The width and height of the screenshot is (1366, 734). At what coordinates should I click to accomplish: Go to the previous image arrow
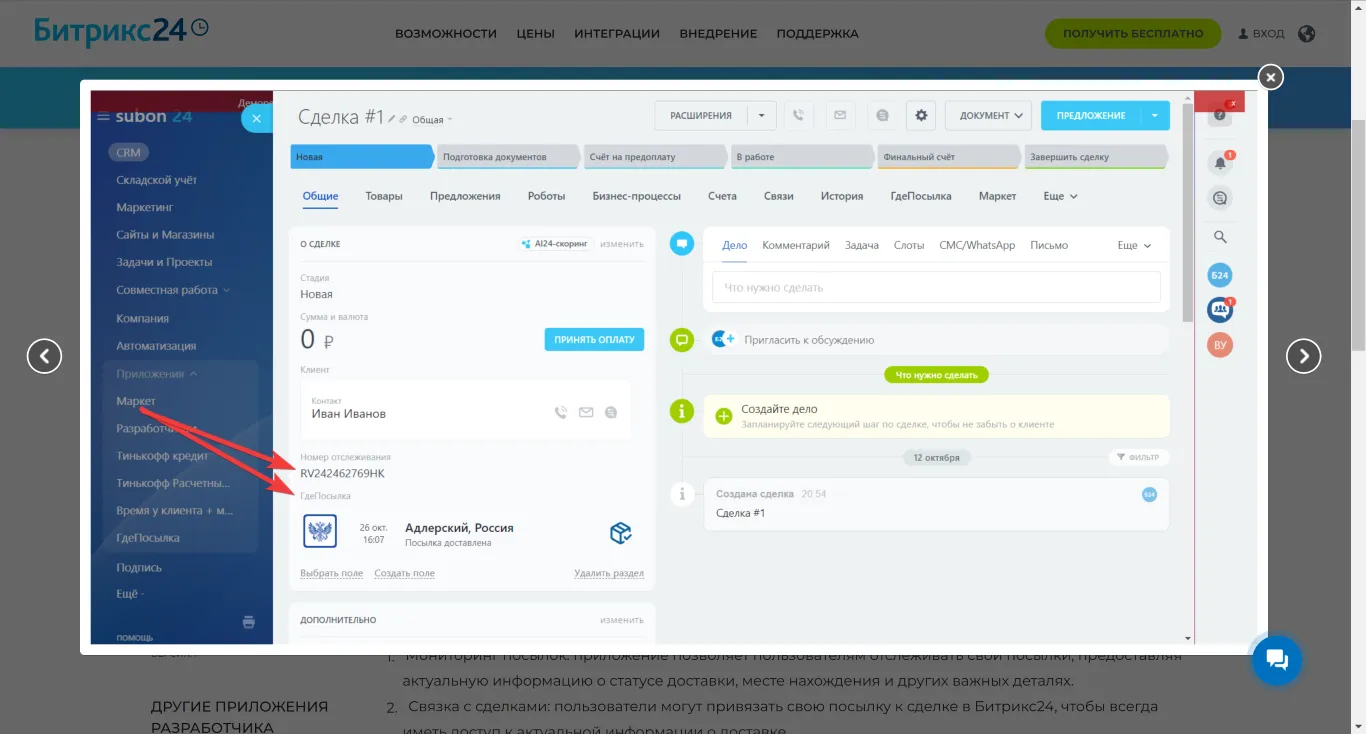pyautogui.click(x=44, y=355)
